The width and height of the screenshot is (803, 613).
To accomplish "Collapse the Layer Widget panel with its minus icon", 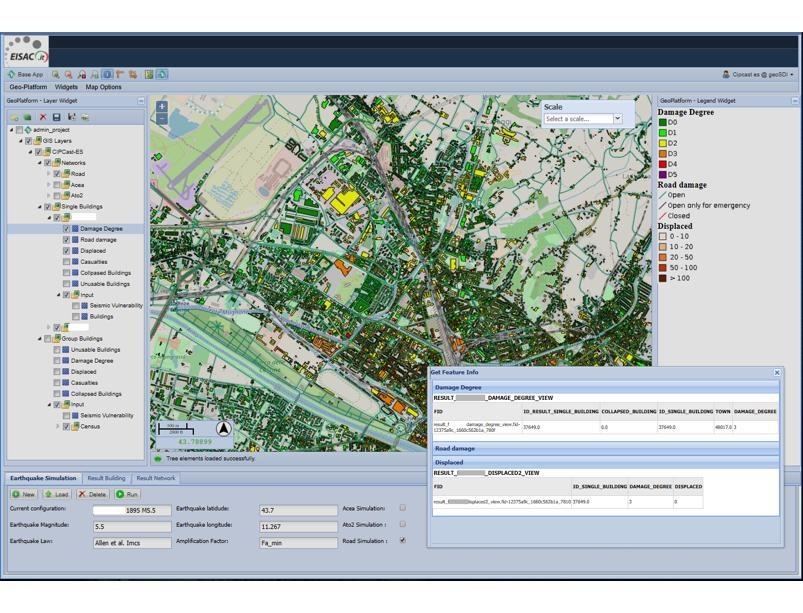I will (141, 101).
